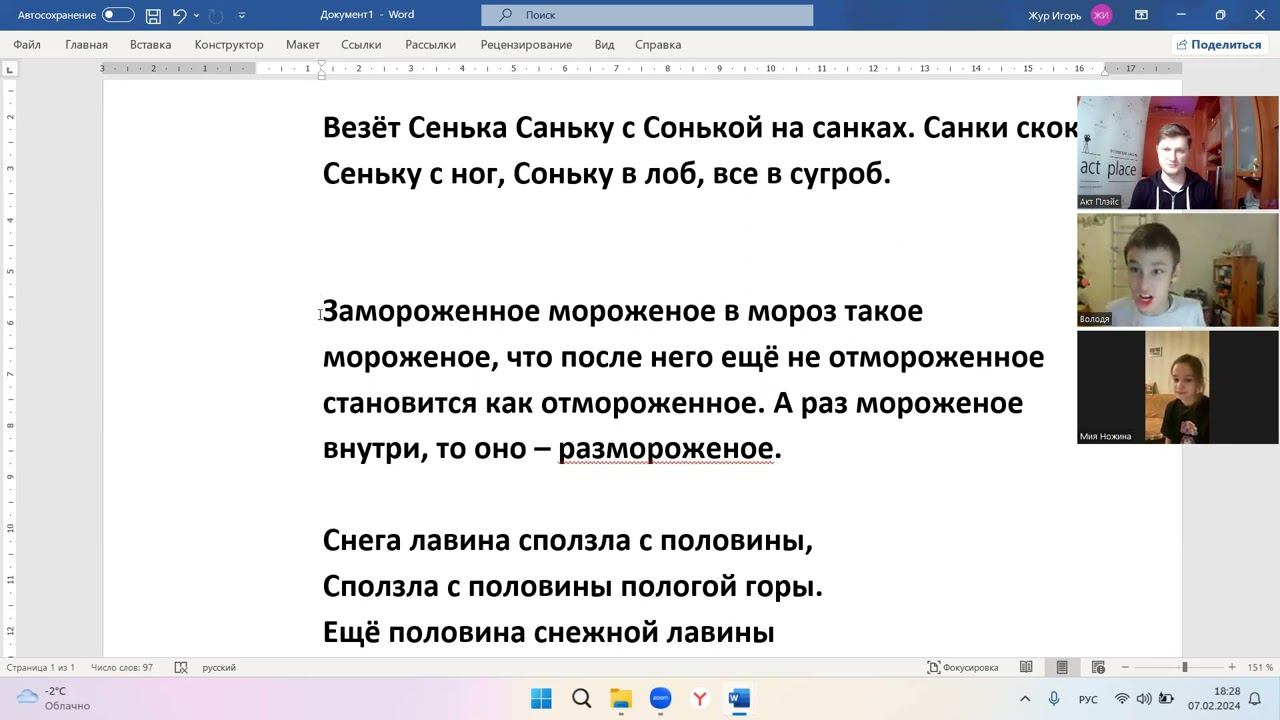Click the Акт Плэйс video thumbnail

tap(1177, 152)
